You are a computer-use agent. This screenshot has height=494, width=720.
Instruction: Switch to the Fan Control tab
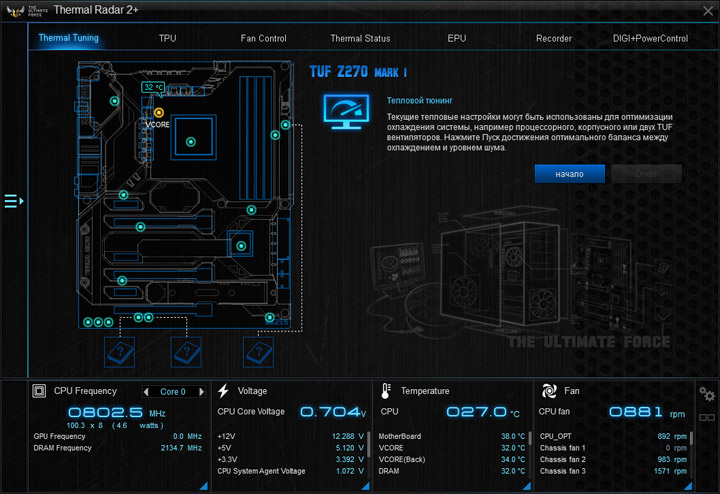point(263,38)
